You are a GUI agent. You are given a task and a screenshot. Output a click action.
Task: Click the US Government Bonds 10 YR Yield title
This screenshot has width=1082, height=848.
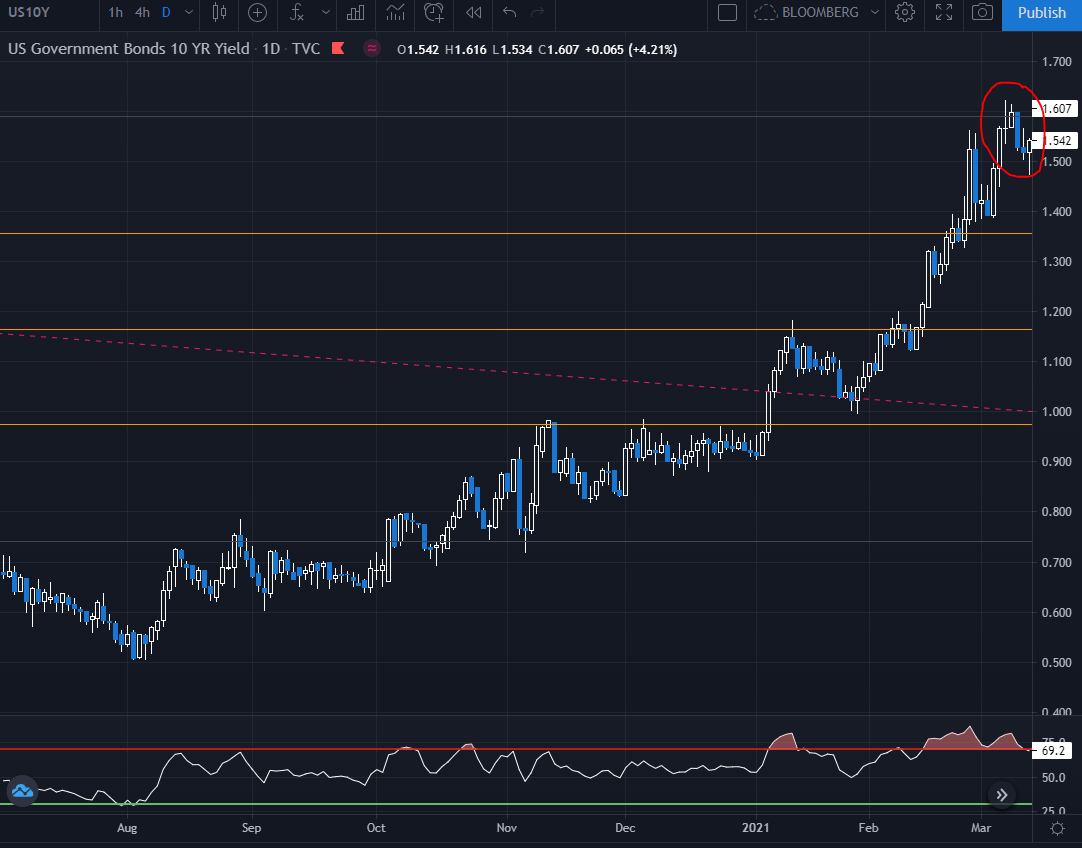128,49
